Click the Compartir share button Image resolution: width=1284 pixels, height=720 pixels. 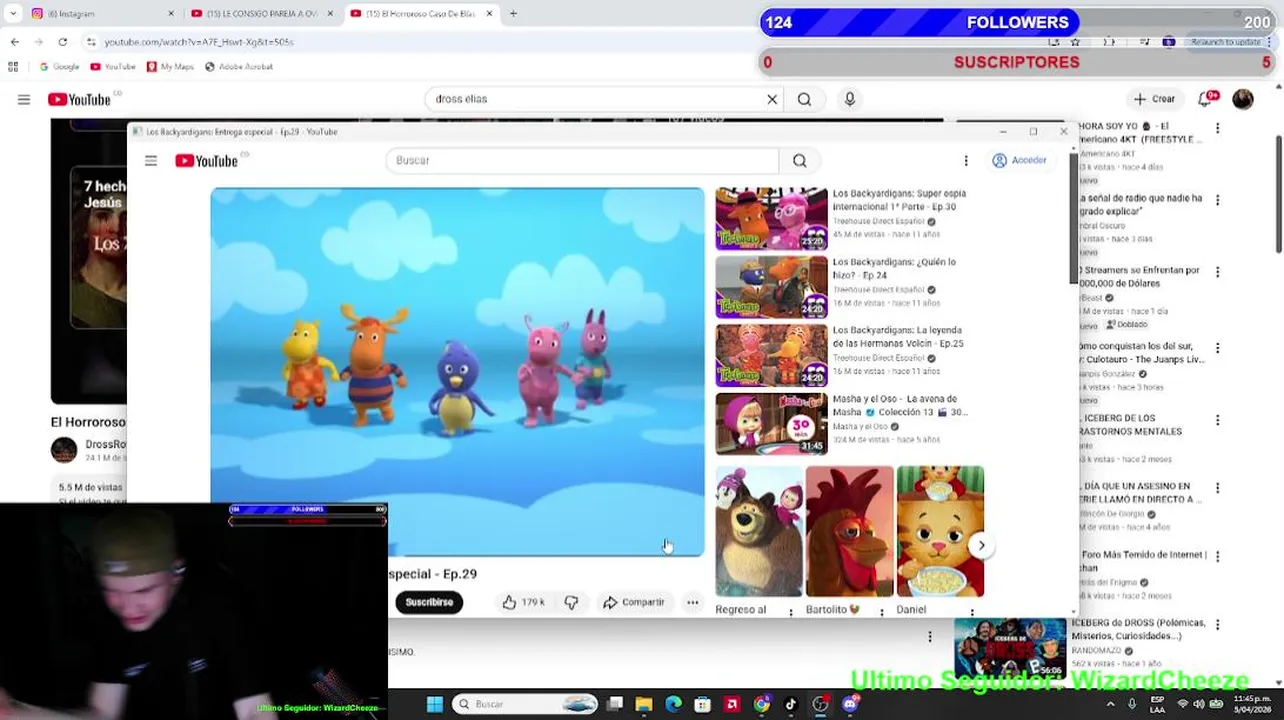[x=634, y=602]
